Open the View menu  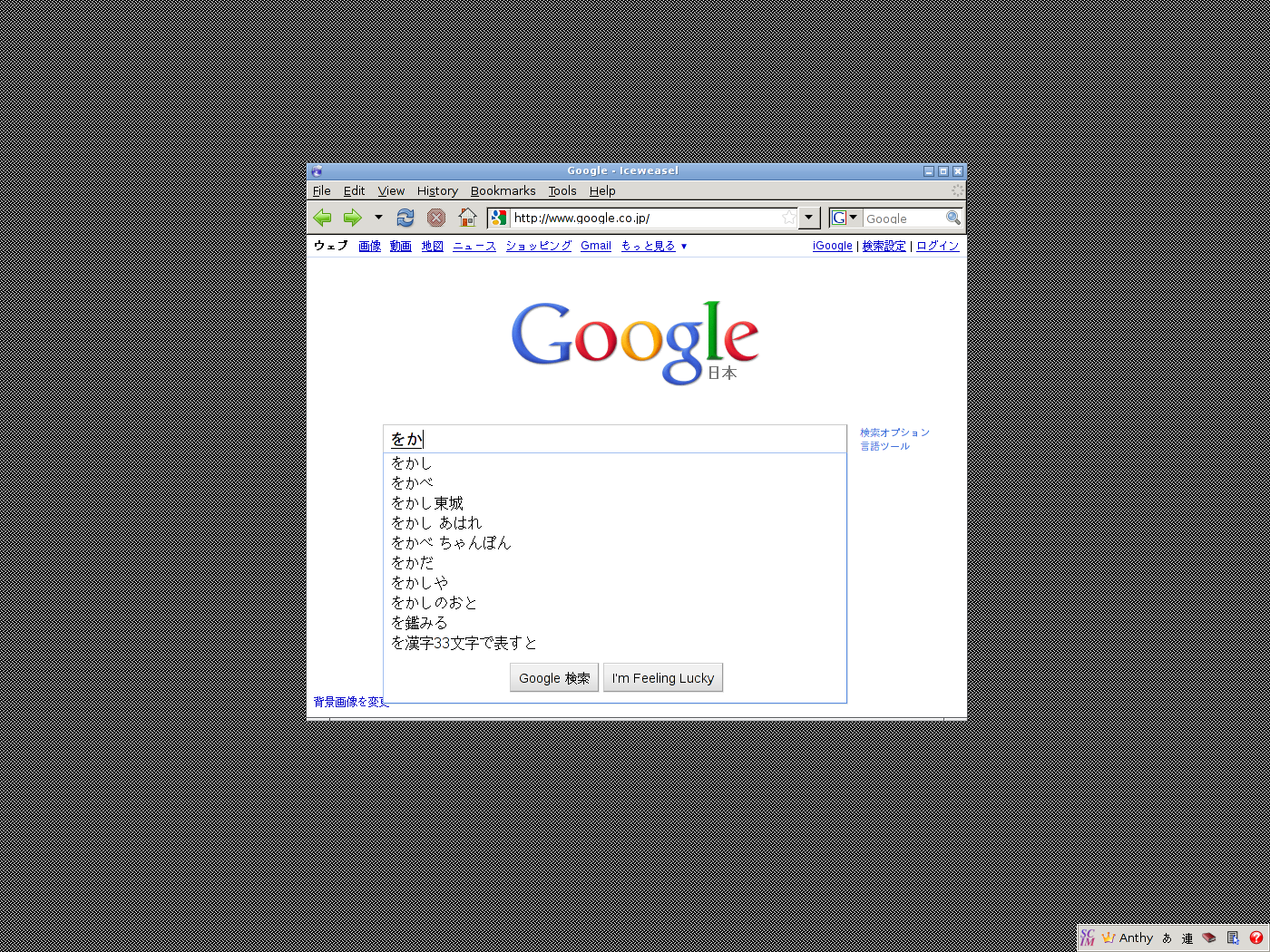[x=391, y=190]
